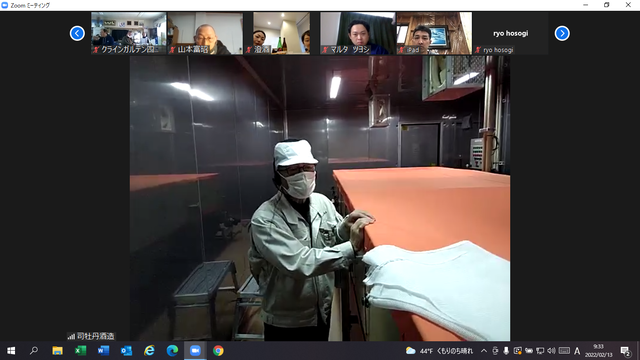Open Google Chrome from the taskbar
Screen dimensions: 640x360
click(218, 351)
